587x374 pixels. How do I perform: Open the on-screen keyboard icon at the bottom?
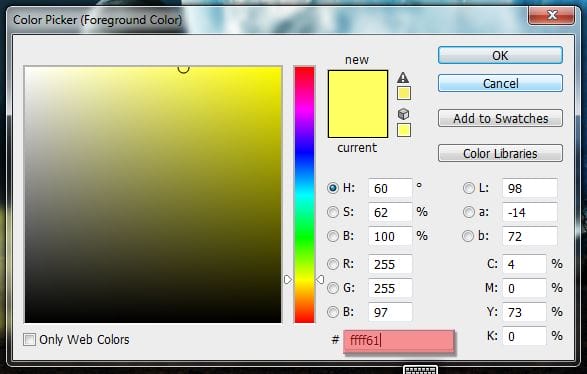pos(420,370)
